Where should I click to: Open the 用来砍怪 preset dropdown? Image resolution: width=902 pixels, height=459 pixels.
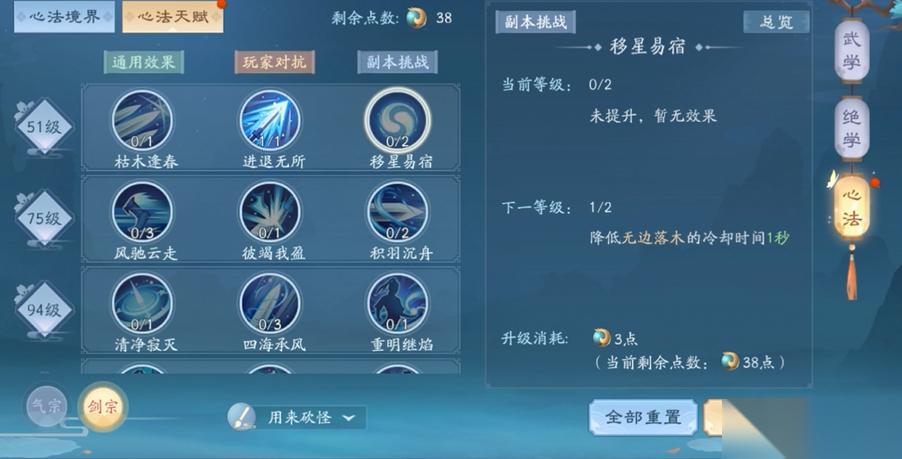(x=297, y=418)
